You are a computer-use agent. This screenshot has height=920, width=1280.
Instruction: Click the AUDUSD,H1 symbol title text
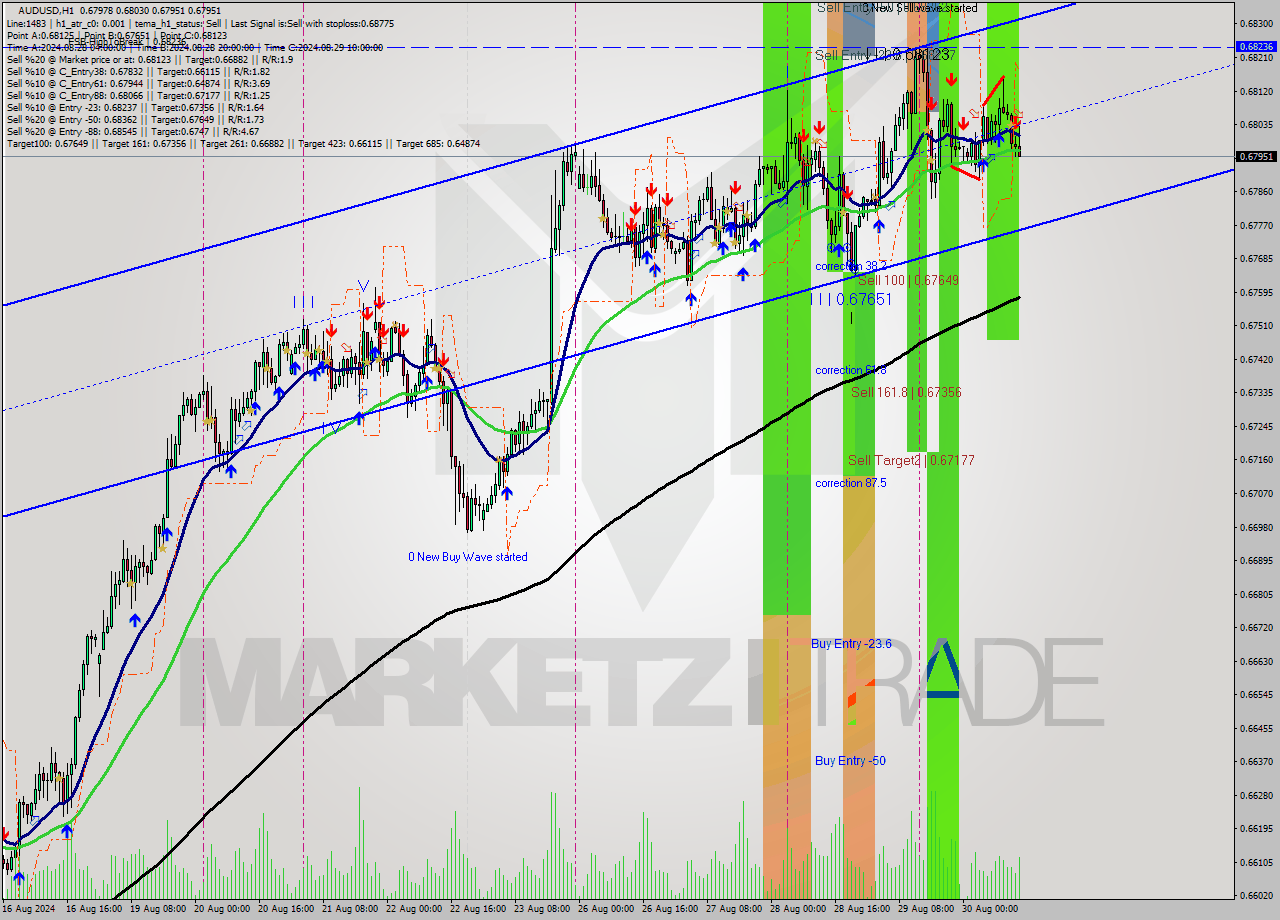click(x=46, y=11)
